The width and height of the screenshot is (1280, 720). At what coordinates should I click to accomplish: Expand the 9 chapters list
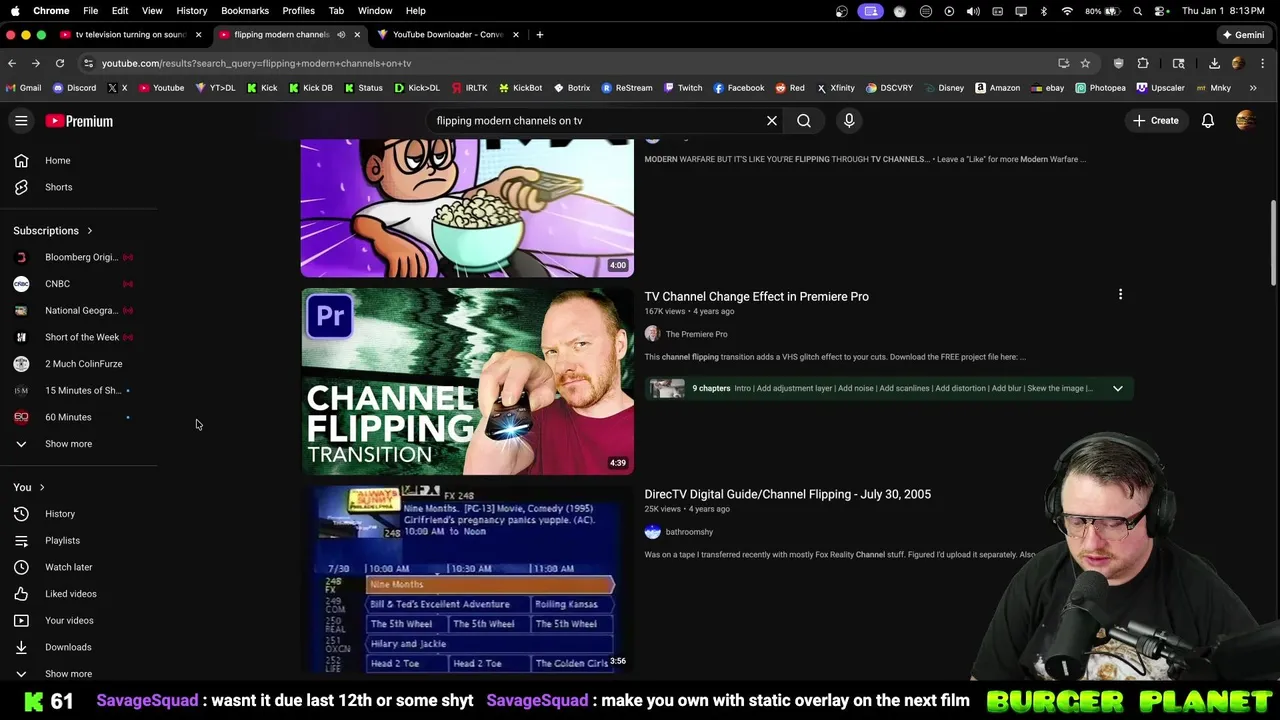pos(1118,388)
